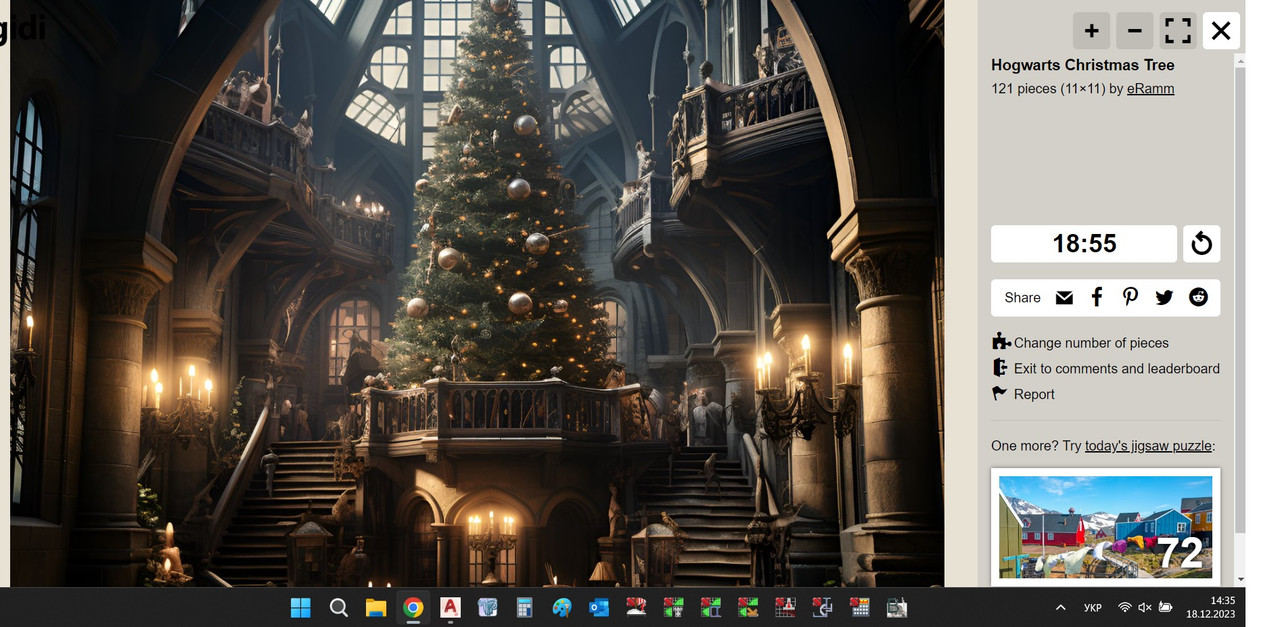Zoom out the puzzle with minus button
The width and height of the screenshot is (1280, 627).
pos(1135,31)
